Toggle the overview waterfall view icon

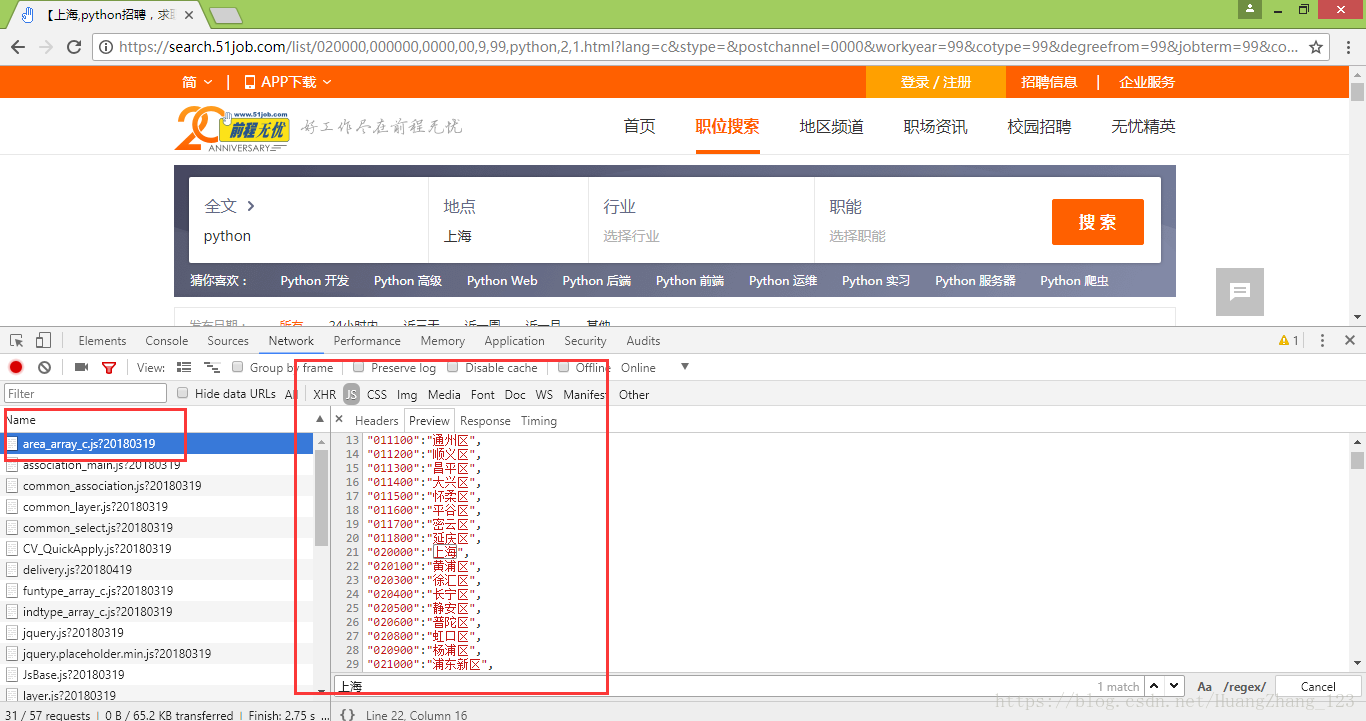(x=212, y=368)
